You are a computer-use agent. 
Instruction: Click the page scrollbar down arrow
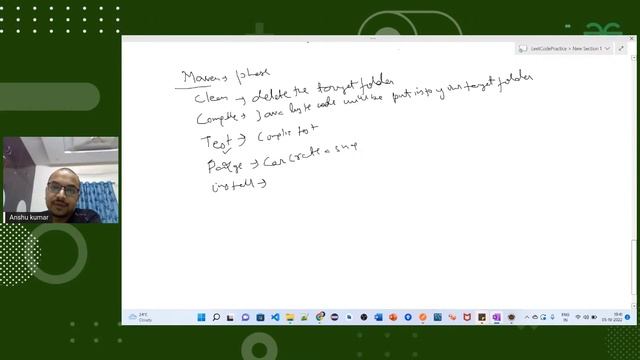(633, 305)
